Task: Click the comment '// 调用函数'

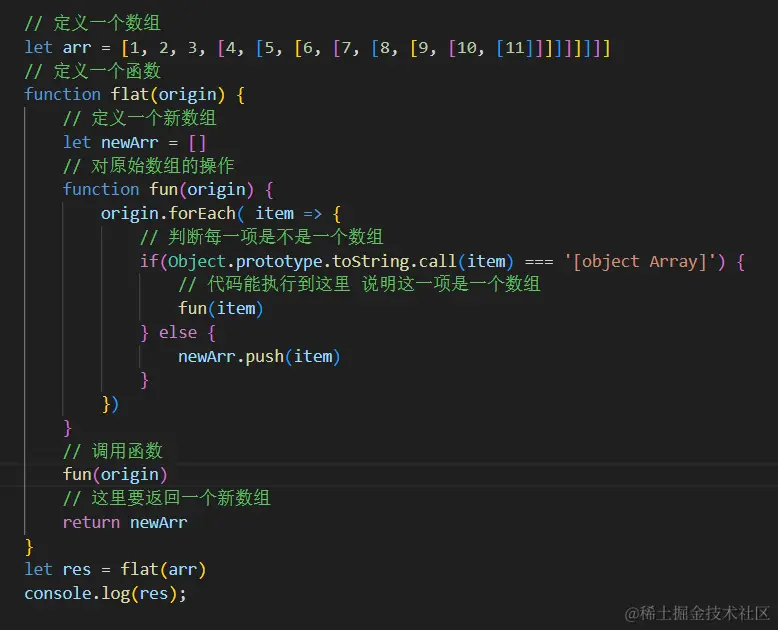Action: pos(113,451)
